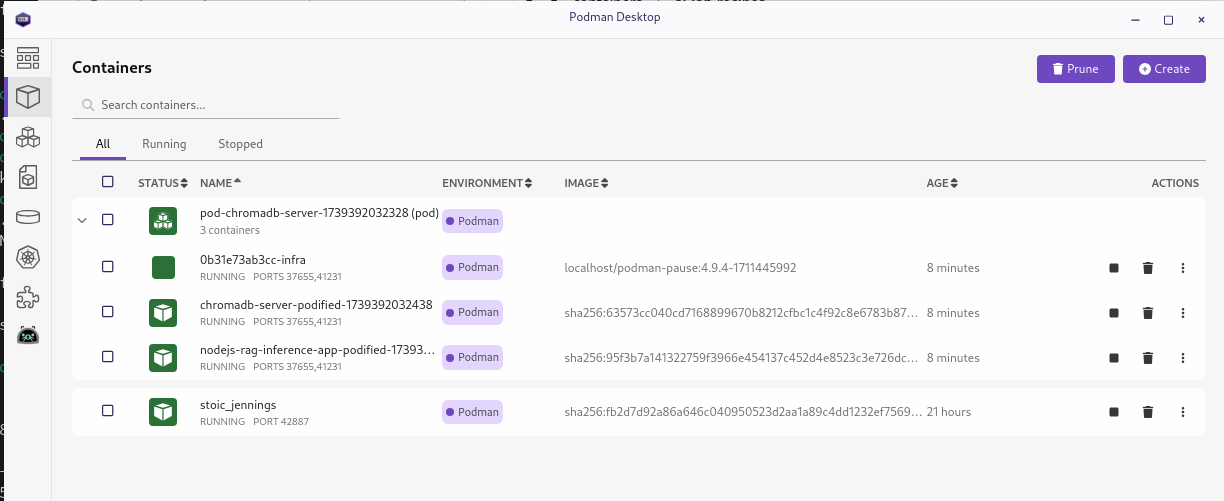Stop the 0b31e73ab3cc-infra container
This screenshot has height=501, width=1224.
(1113, 268)
